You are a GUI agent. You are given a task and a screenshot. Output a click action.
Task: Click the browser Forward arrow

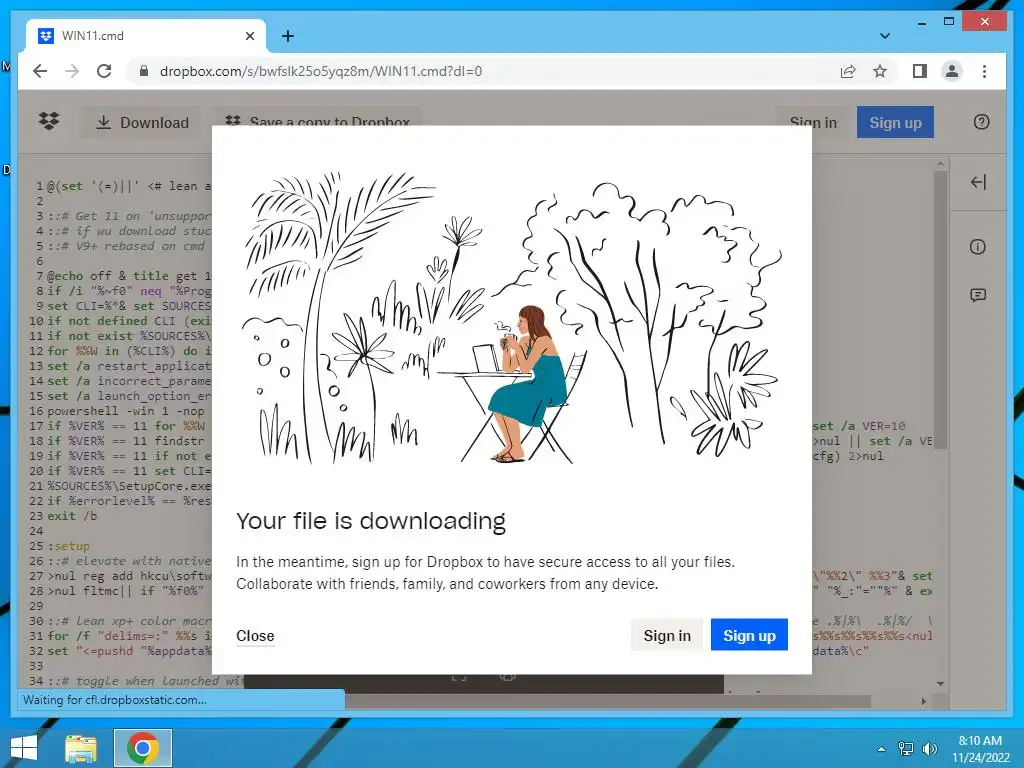[72, 71]
